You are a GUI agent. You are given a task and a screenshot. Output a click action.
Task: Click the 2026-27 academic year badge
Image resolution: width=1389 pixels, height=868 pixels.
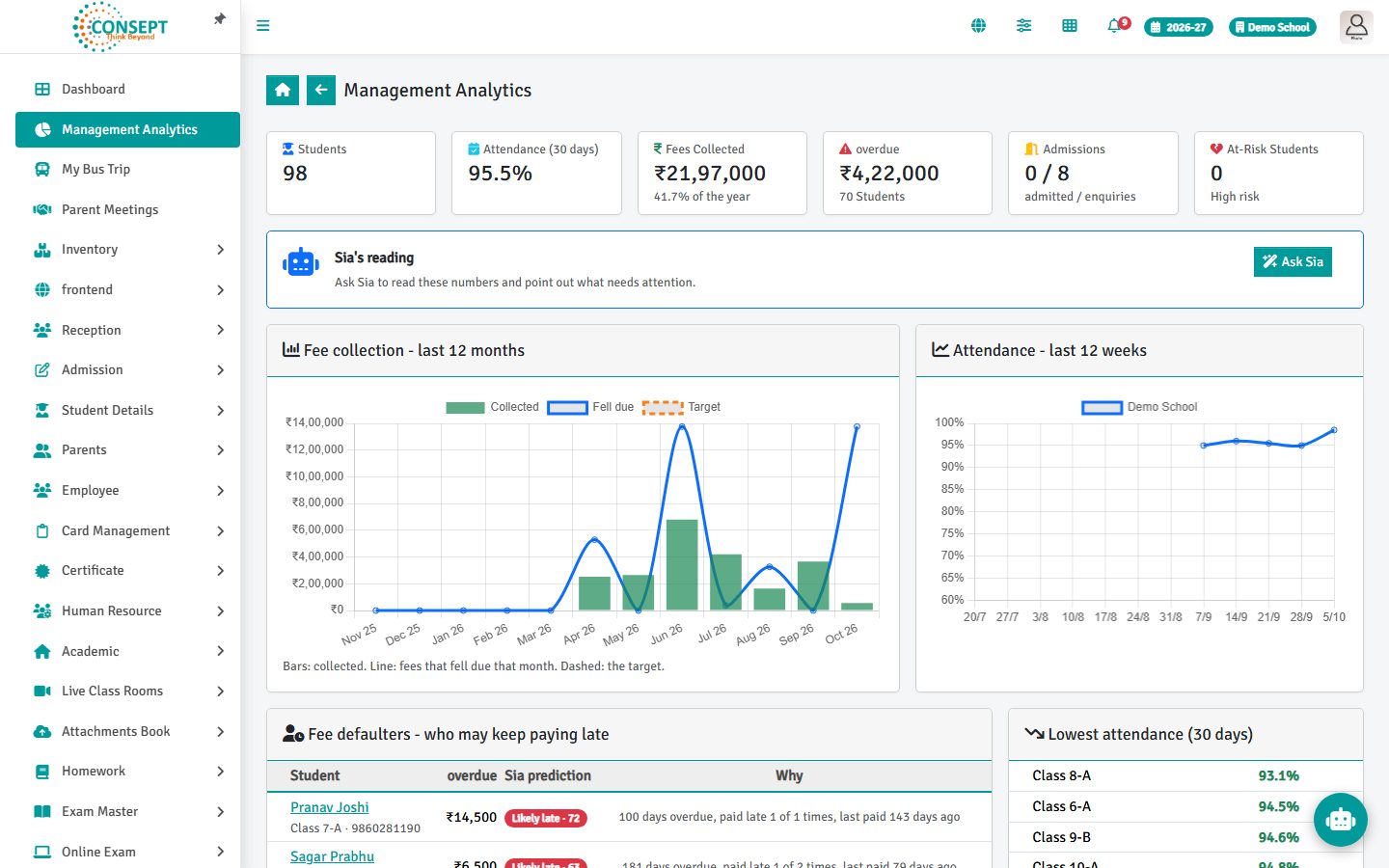coord(1179,27)
